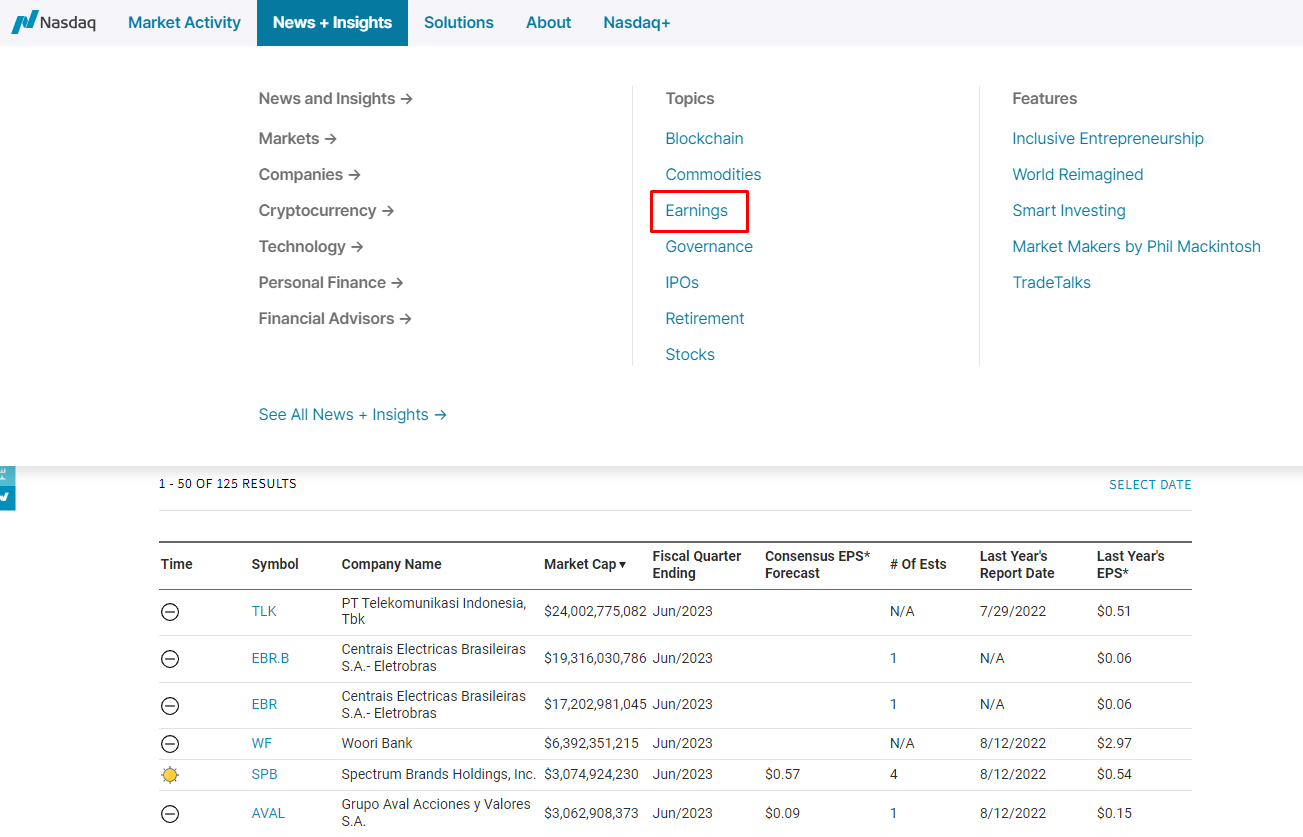Open Financial Advisors category link

[336, 318]
